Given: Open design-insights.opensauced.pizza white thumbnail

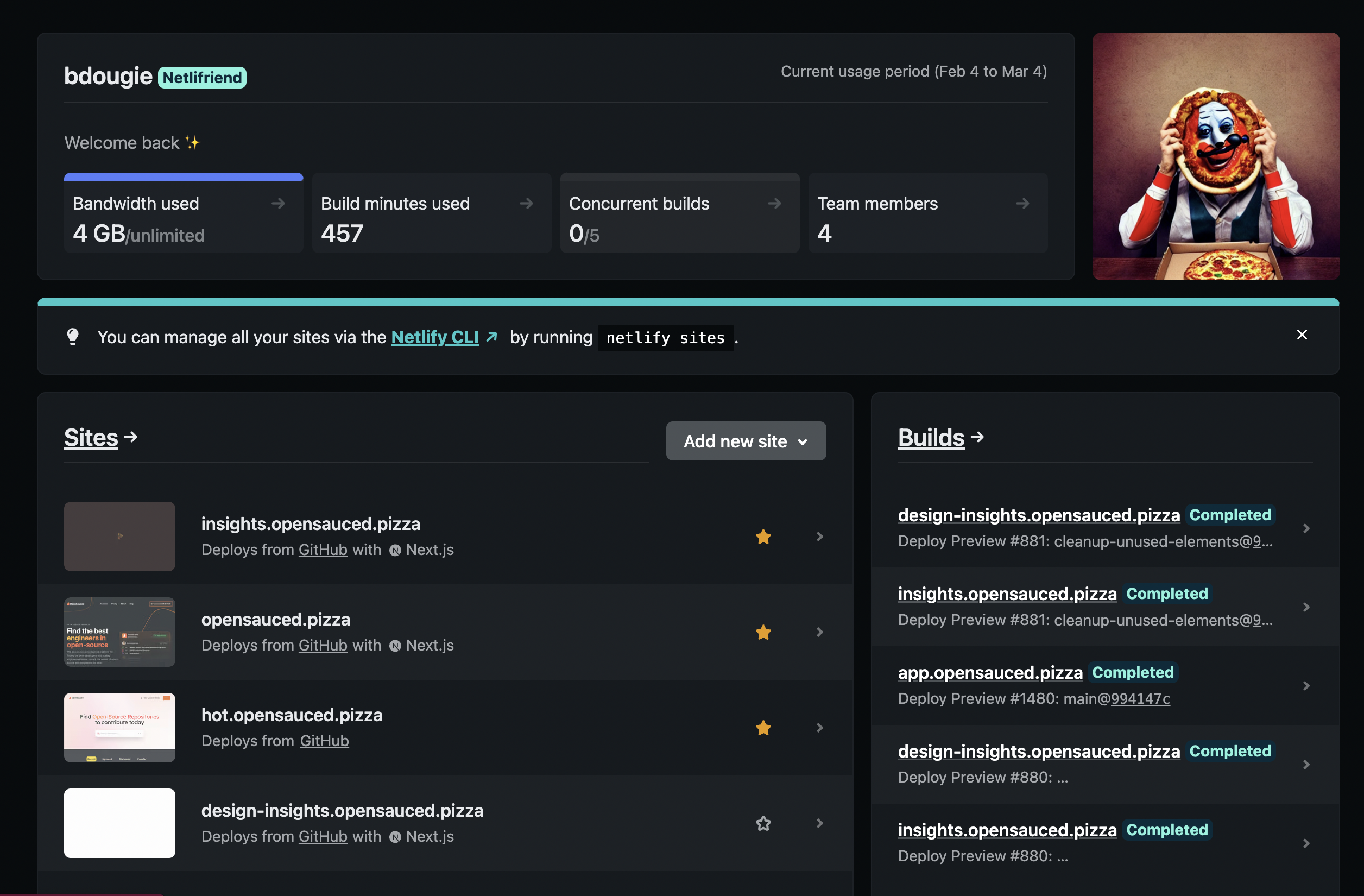Looking at the screenshot, I should pos(119,823).
